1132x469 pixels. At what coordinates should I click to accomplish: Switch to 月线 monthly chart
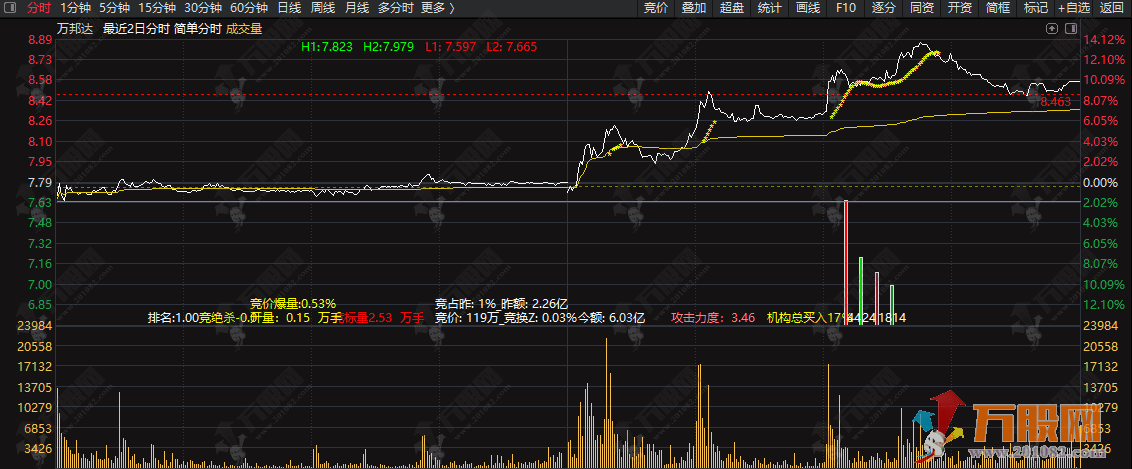click(x=357, y=8)
